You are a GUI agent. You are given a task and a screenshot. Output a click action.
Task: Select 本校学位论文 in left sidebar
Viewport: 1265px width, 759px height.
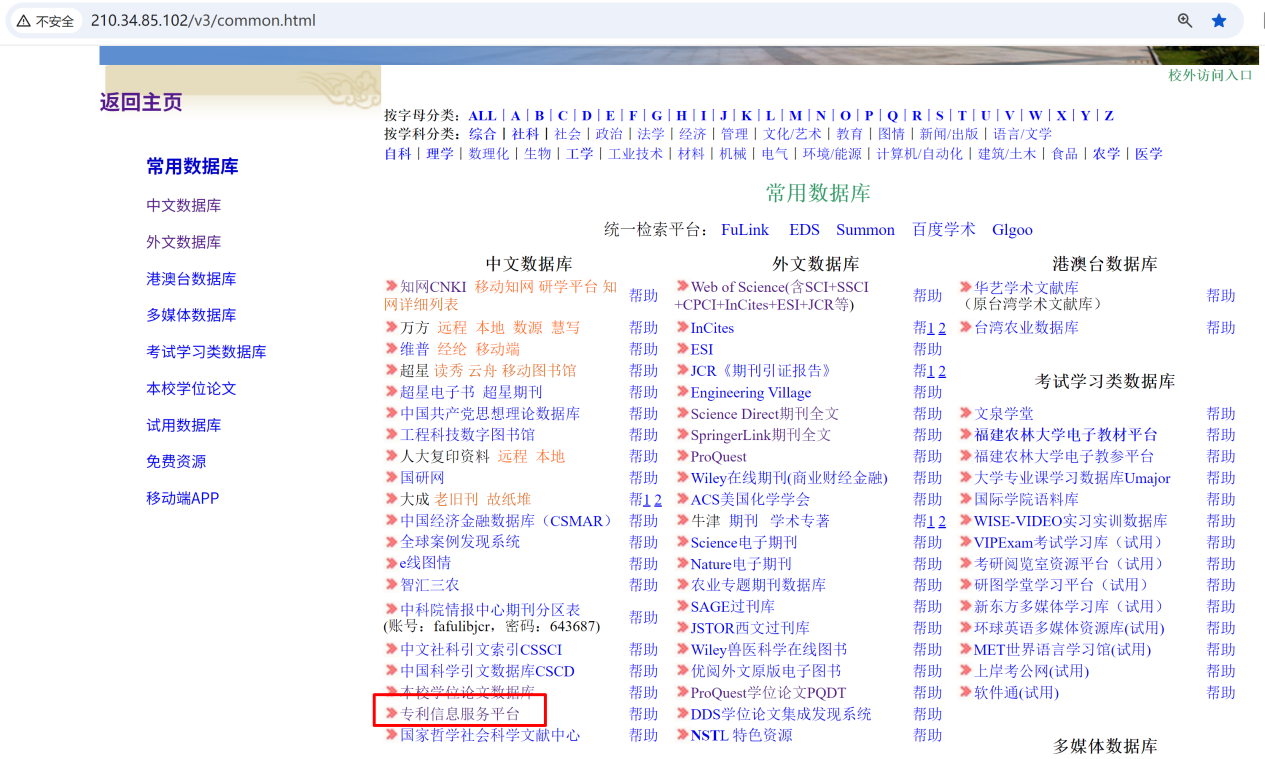click(x=191, y=389)
